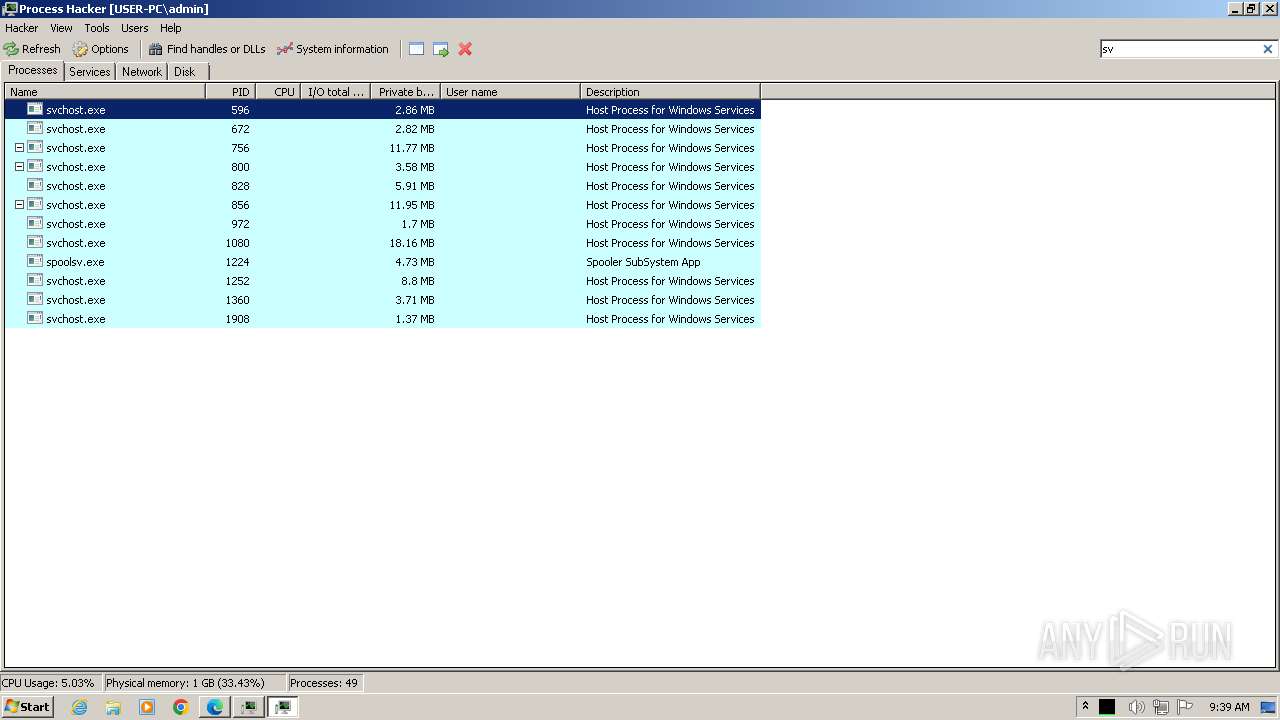Switch to the Services tab

90,72
